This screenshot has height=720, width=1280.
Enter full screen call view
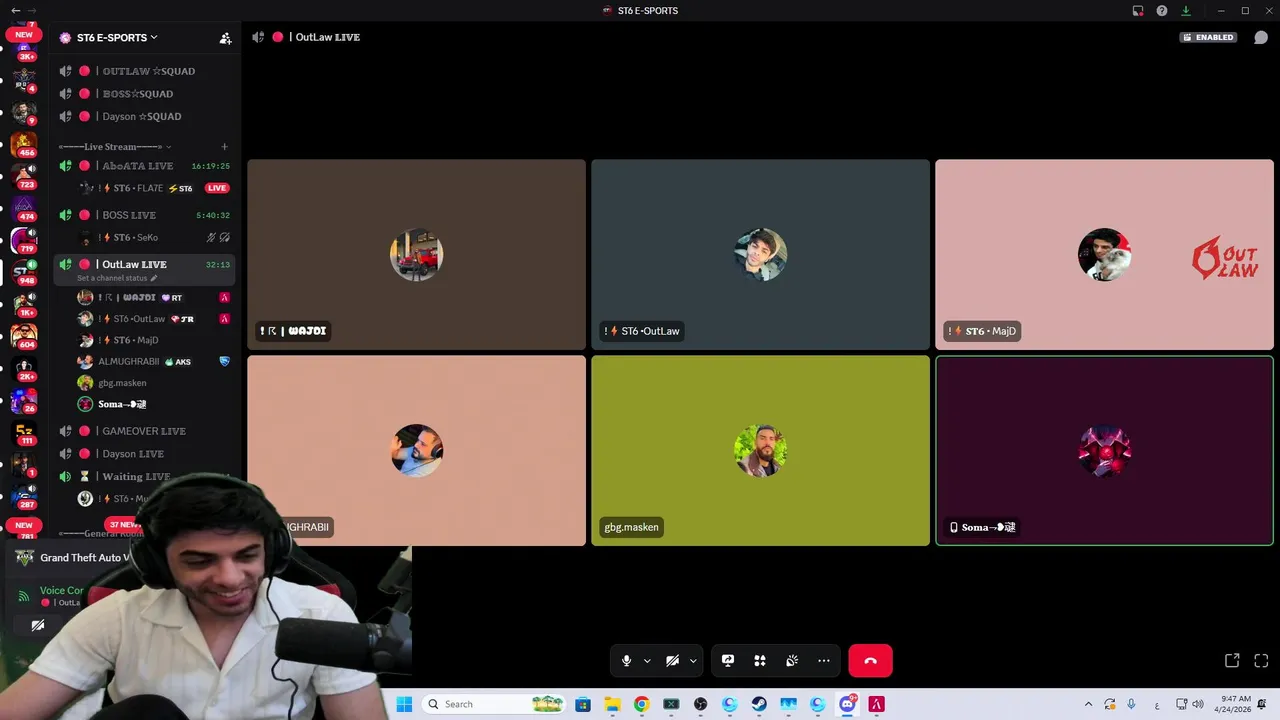coord(1261,661)
